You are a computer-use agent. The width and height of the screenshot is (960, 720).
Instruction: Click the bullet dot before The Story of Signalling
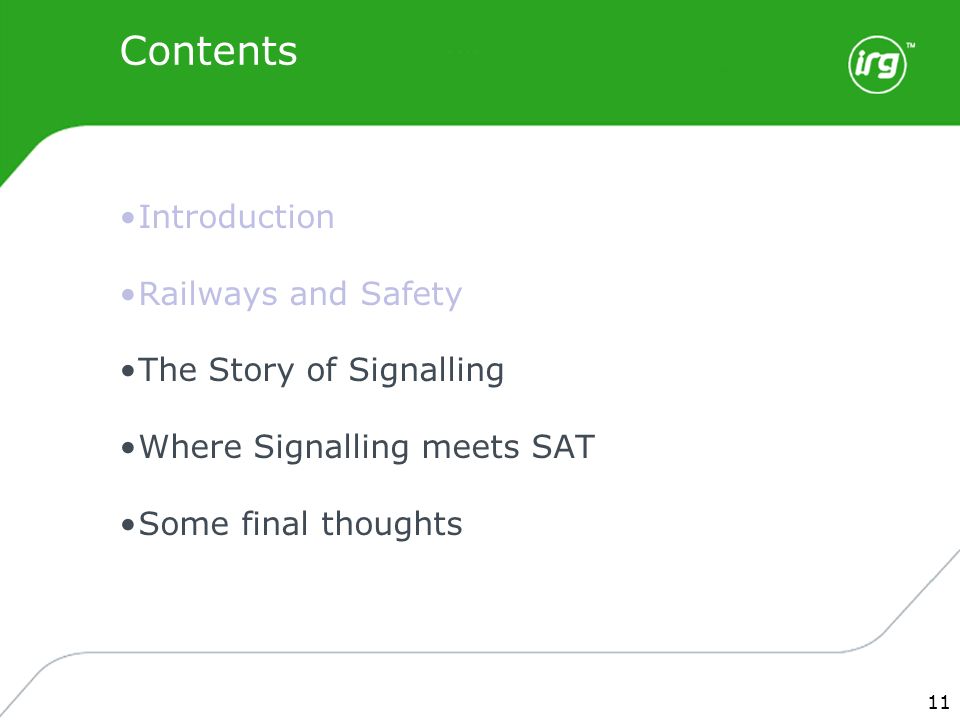click(127, 371)
